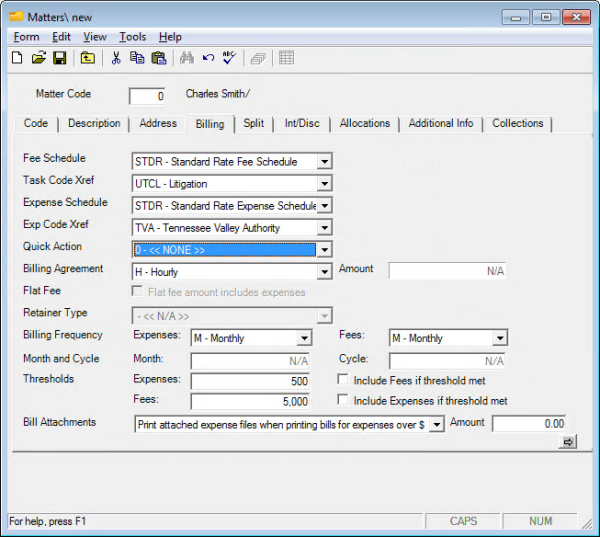Image resolution: width=600 pixels, height=537 pixels.
Task: Open the Billing Agreement dropdown
Action: pos(323,271)
